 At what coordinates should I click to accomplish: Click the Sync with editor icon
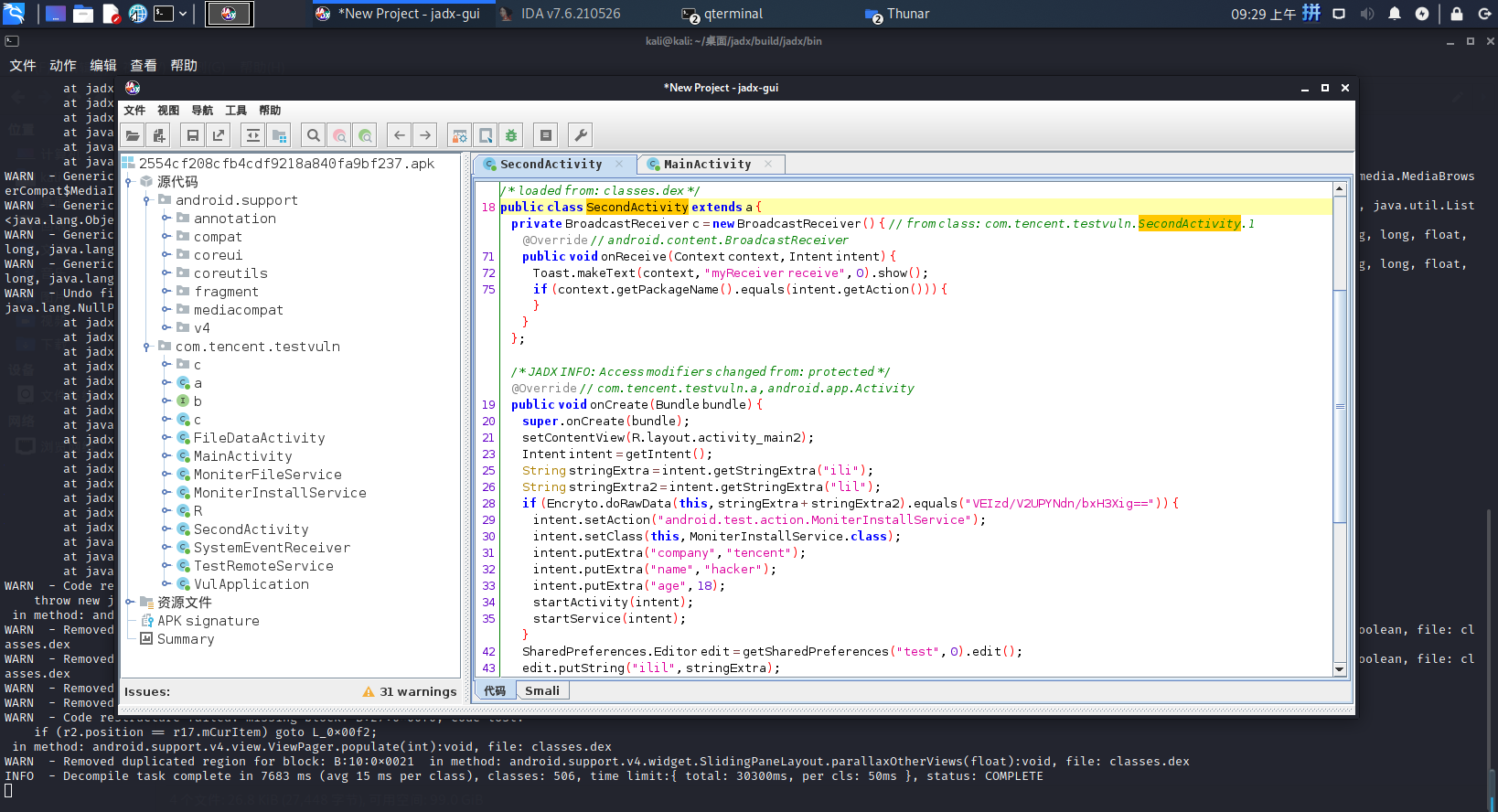pos(253,135)
